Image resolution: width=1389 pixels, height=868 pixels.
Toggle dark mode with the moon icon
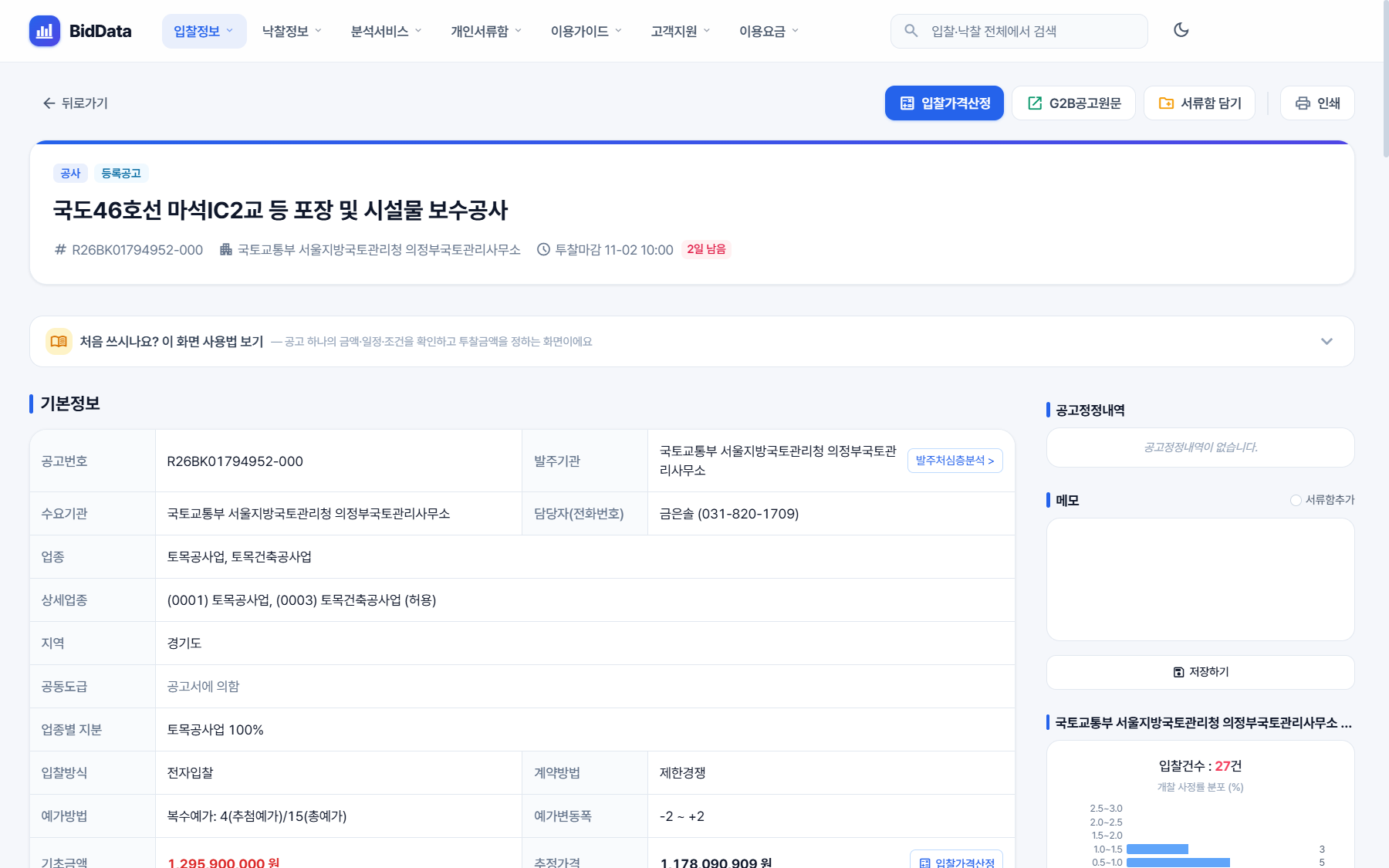pyautogui.click(x=1181, y=30)
